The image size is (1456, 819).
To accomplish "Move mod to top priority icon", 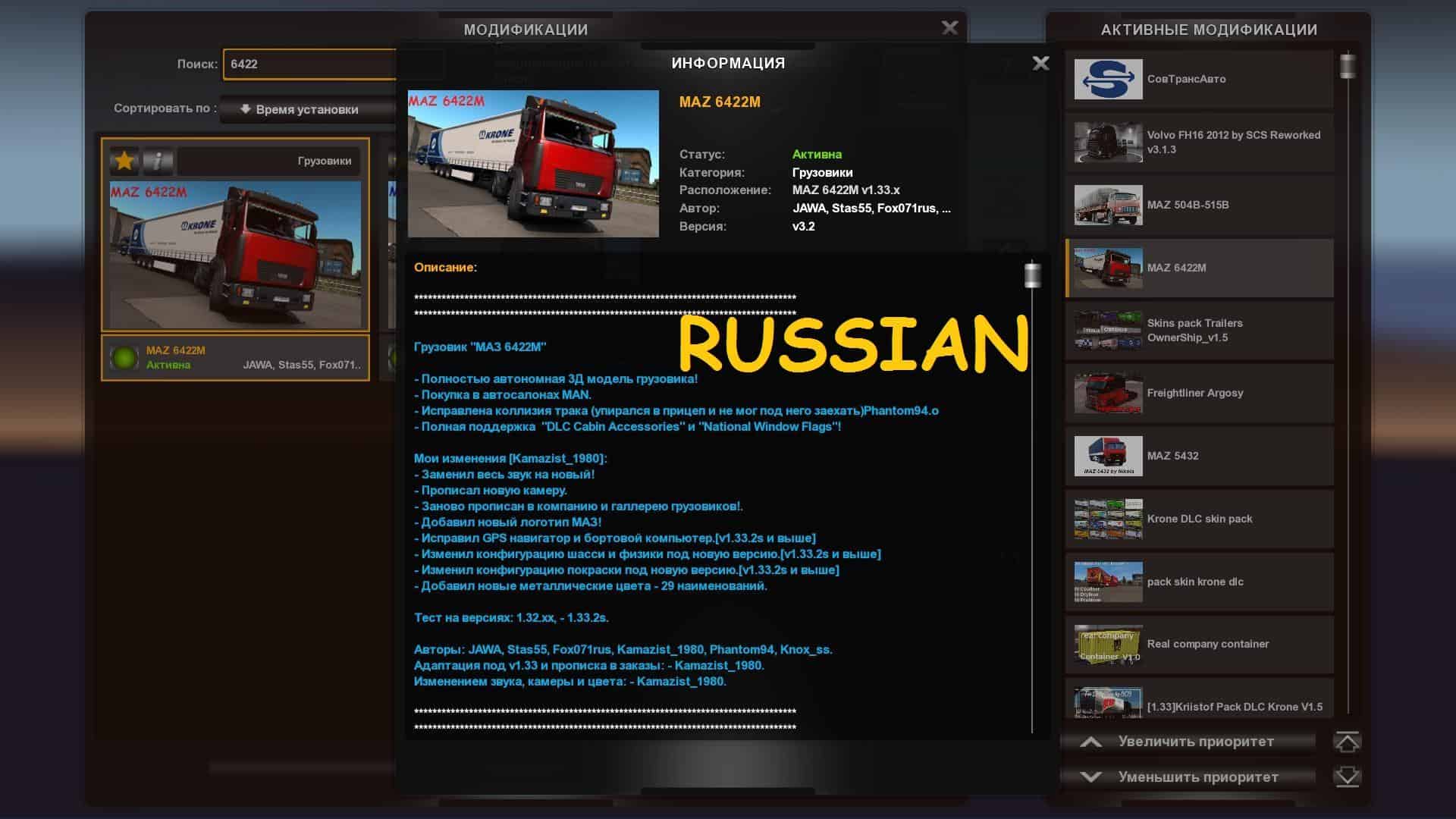I will click(x=1347, y=742).
